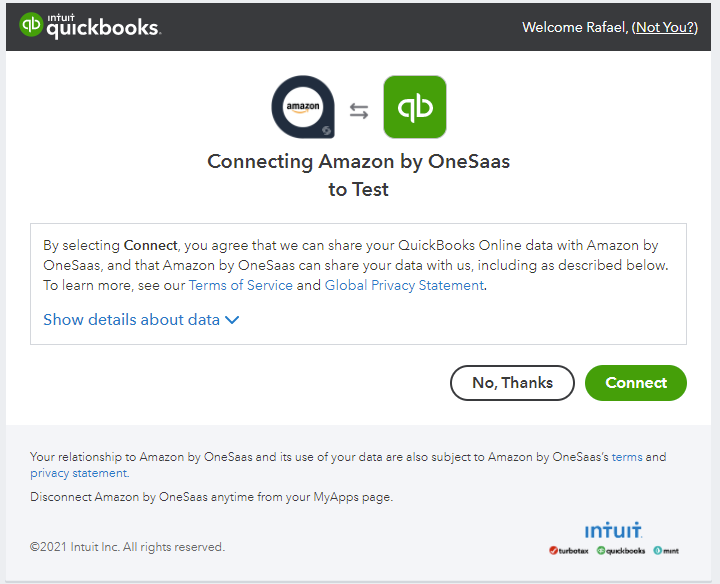The image size is (720, 584).
Task: Click the Connecting Amazon by OneSaas heading
Action: point(359,175)
